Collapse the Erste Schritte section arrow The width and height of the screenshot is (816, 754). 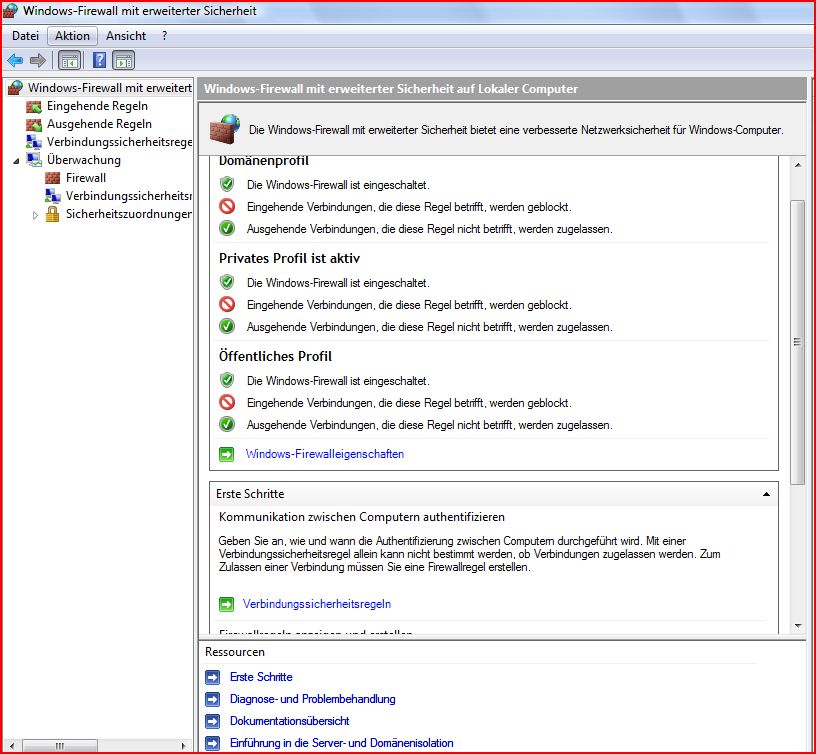pyautogui.click(x=766, y=494)
